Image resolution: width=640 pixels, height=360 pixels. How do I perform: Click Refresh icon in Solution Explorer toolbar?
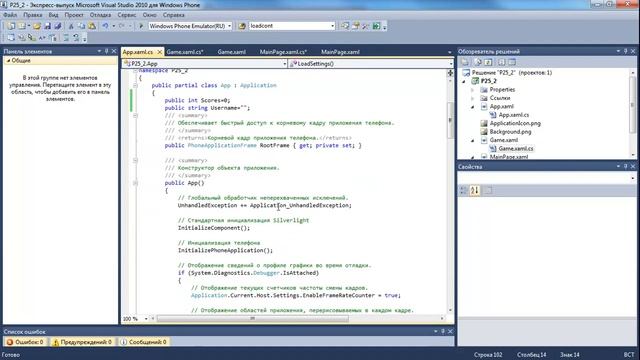click(489, 62)
